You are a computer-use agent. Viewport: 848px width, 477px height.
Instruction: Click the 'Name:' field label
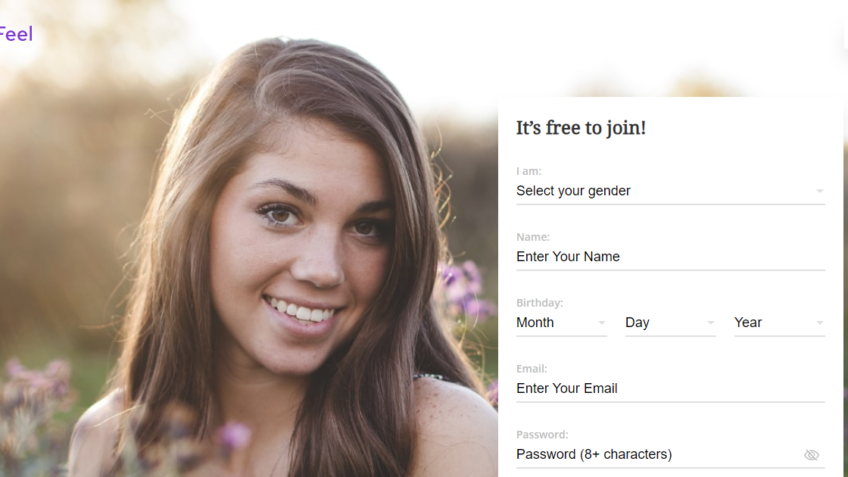[x=533, y=237]
